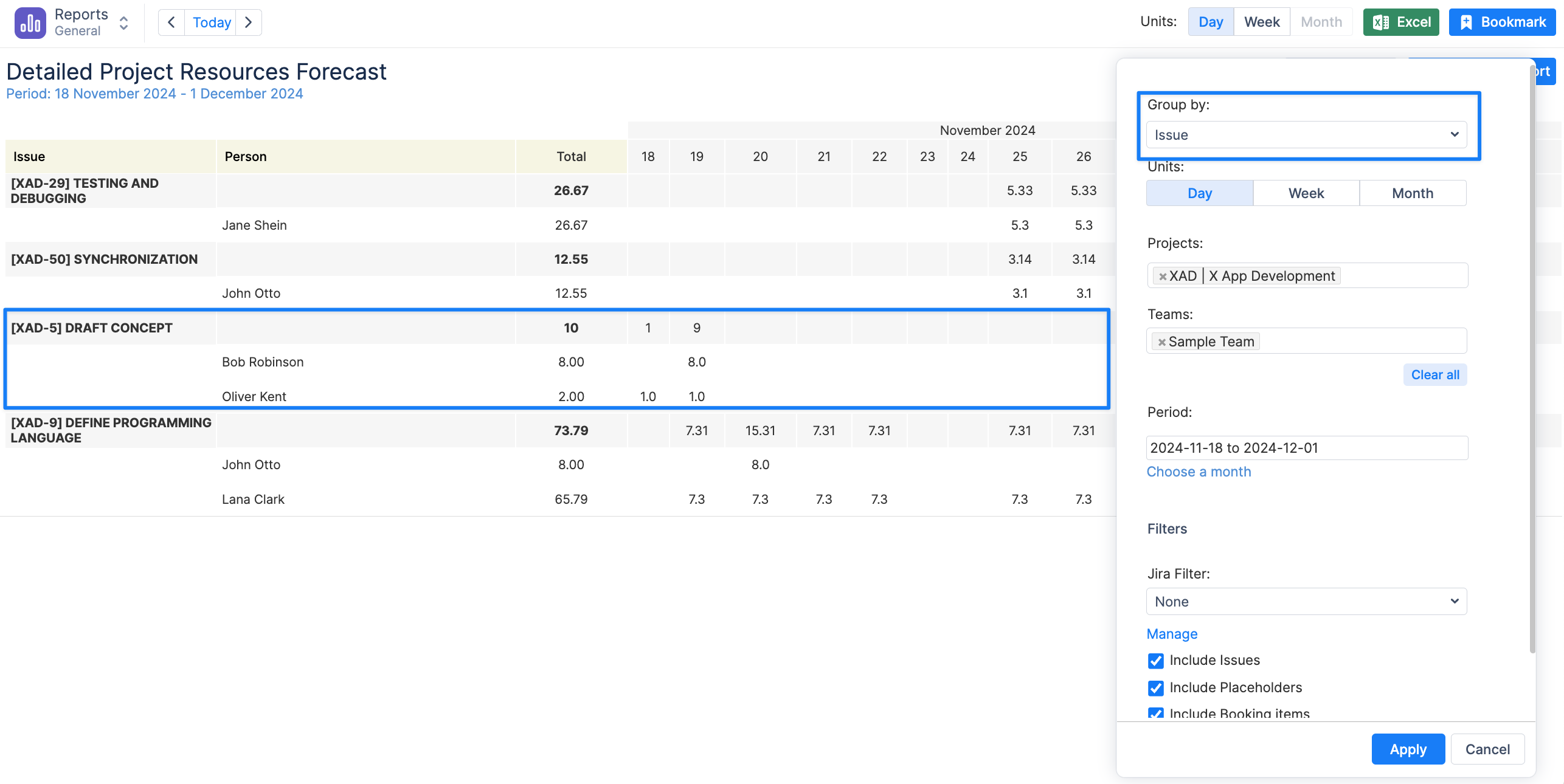
Task: Remove Sample Team tag with x icon
Action: pyautogui.click(x=1161, y=342)
